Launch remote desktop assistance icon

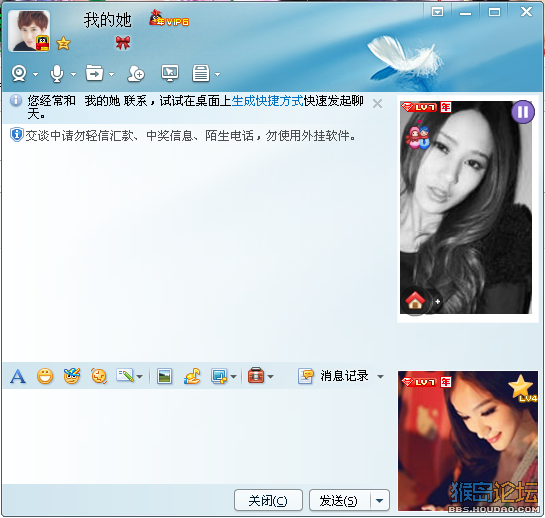pos(170,73)
